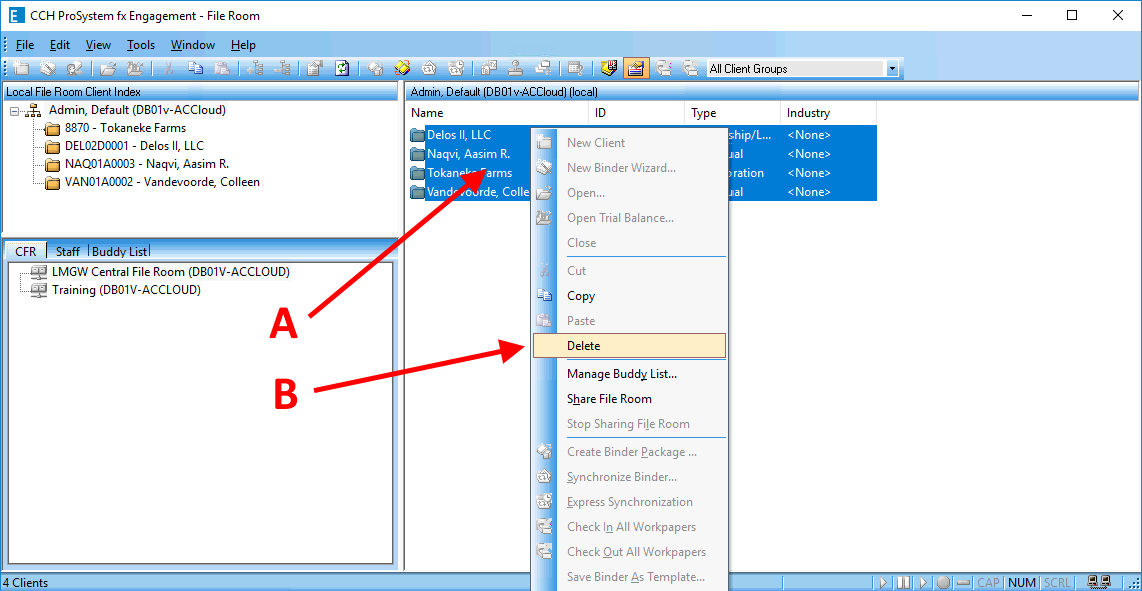The height and width of the screenshot is (591, 1142).
Task: Open the View menu
Action: coord(98,45)
